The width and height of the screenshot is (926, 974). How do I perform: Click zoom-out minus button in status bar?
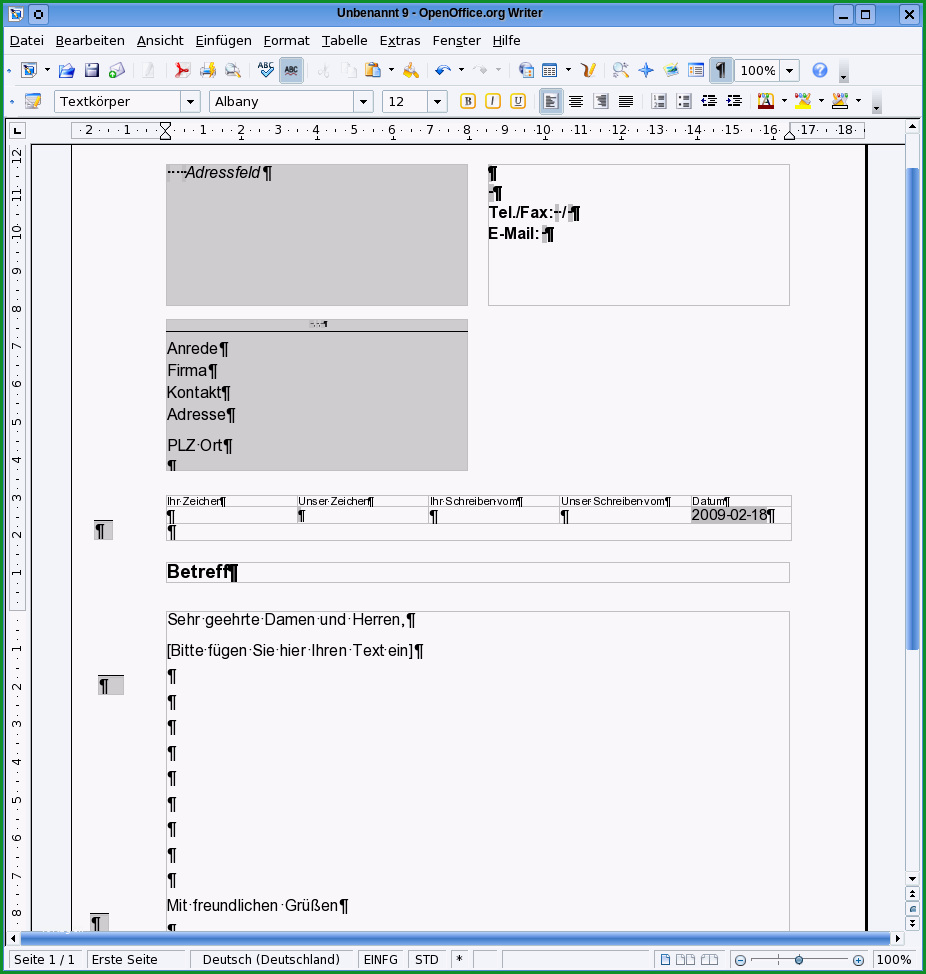(x=740, y=960)
